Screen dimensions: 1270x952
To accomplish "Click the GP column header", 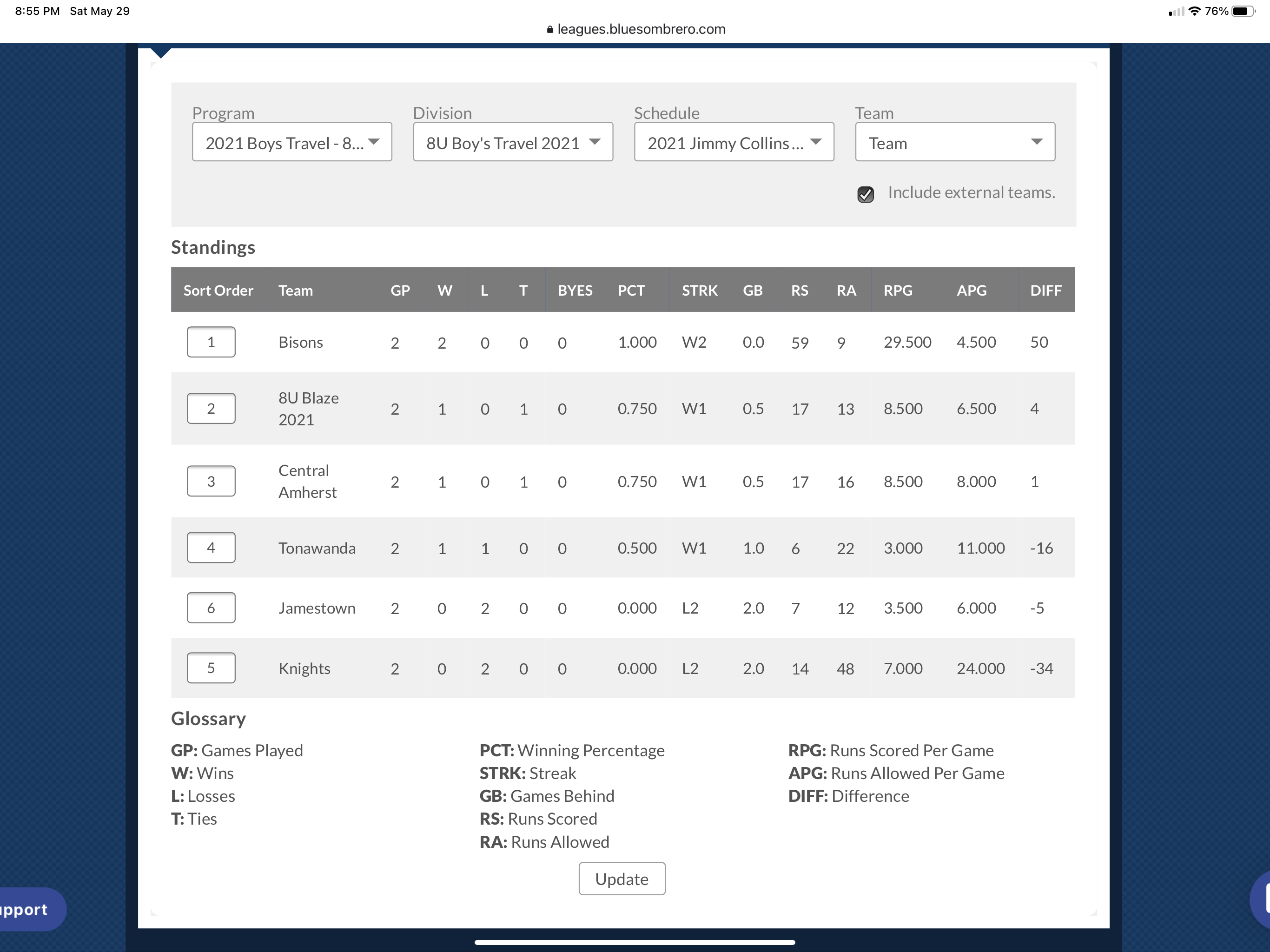I will point(400,291).
